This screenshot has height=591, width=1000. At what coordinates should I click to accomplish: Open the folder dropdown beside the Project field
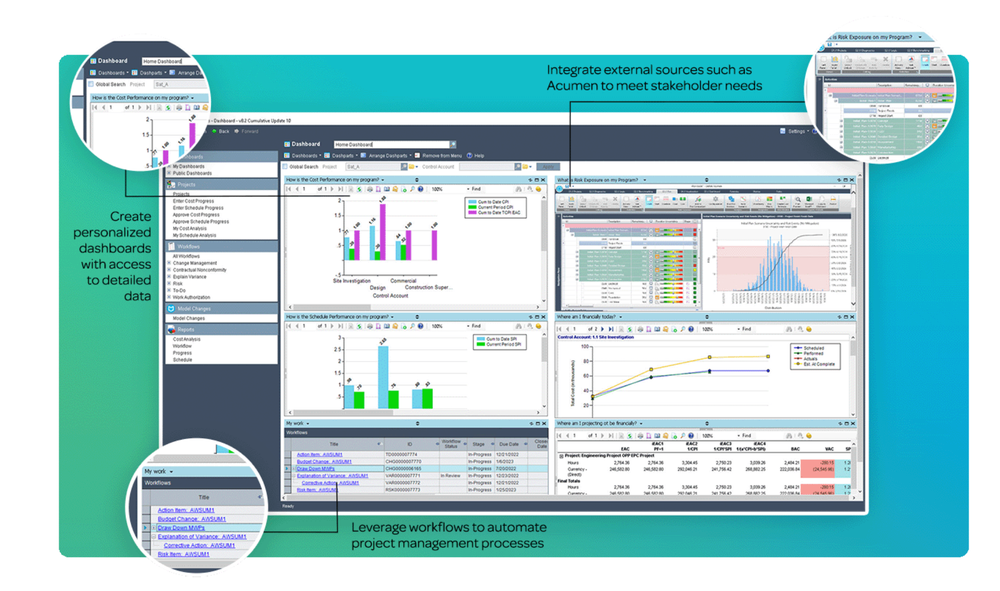coord(416,166)
